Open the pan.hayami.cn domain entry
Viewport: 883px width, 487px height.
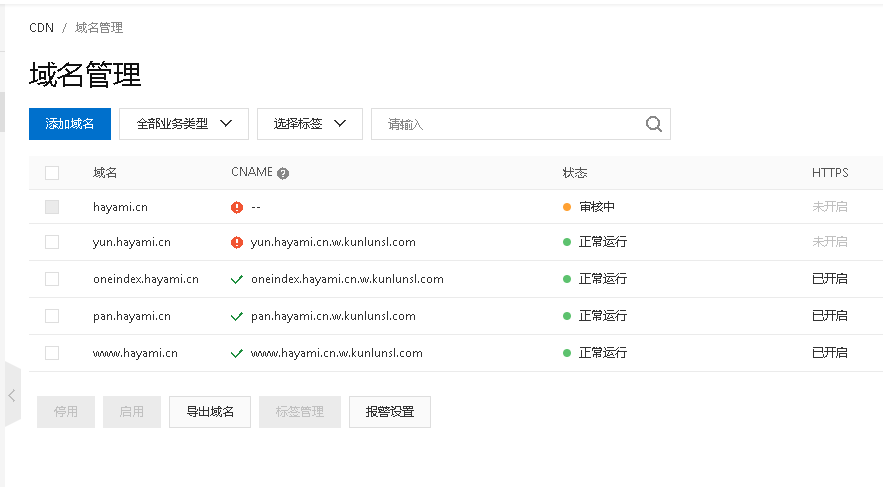(x=132, y=316)
